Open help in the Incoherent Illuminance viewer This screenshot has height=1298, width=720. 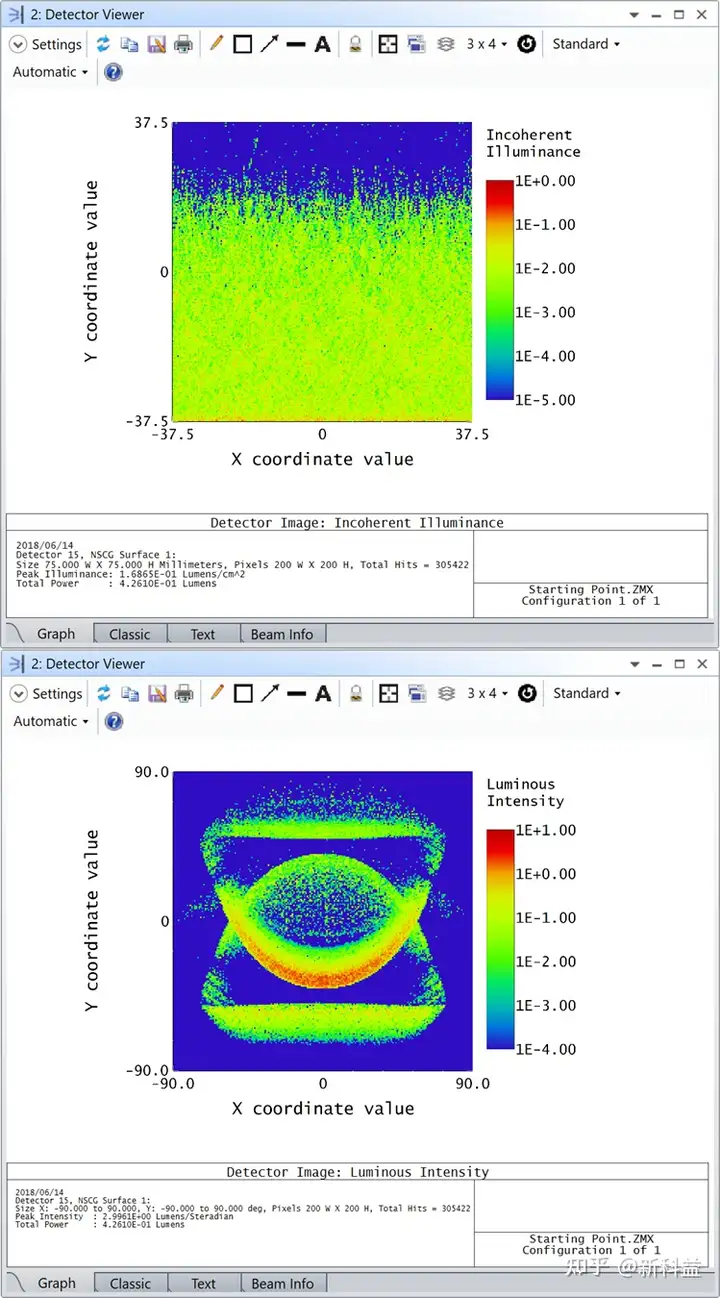coord(114,72)
